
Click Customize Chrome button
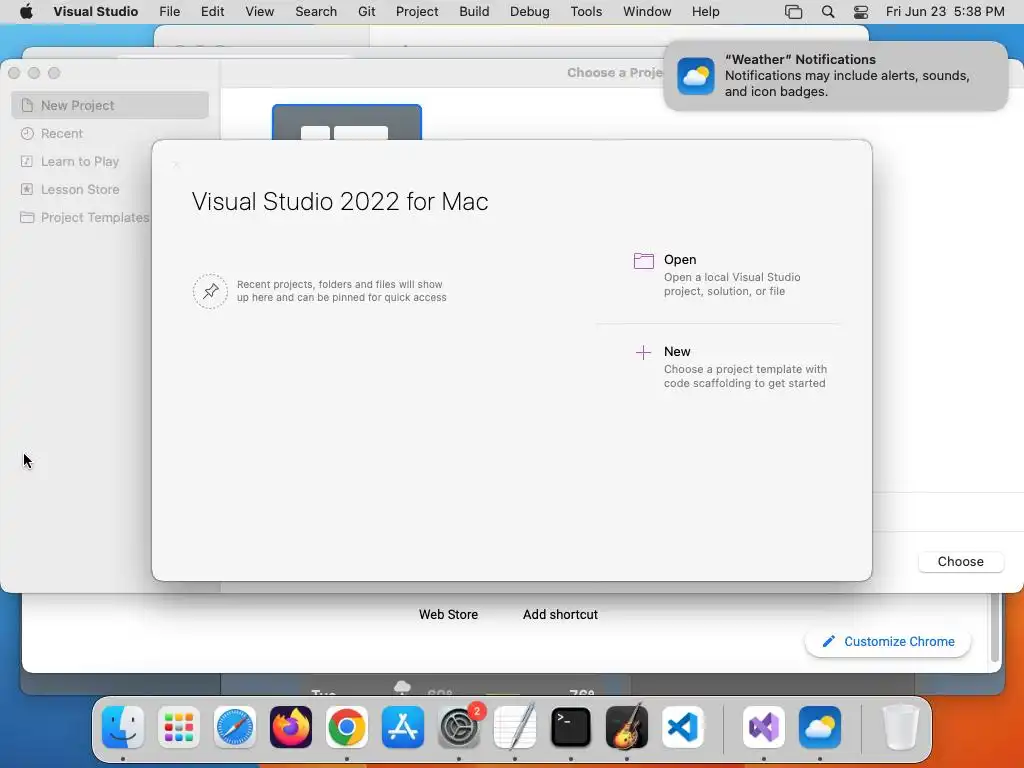coord(888,641)
